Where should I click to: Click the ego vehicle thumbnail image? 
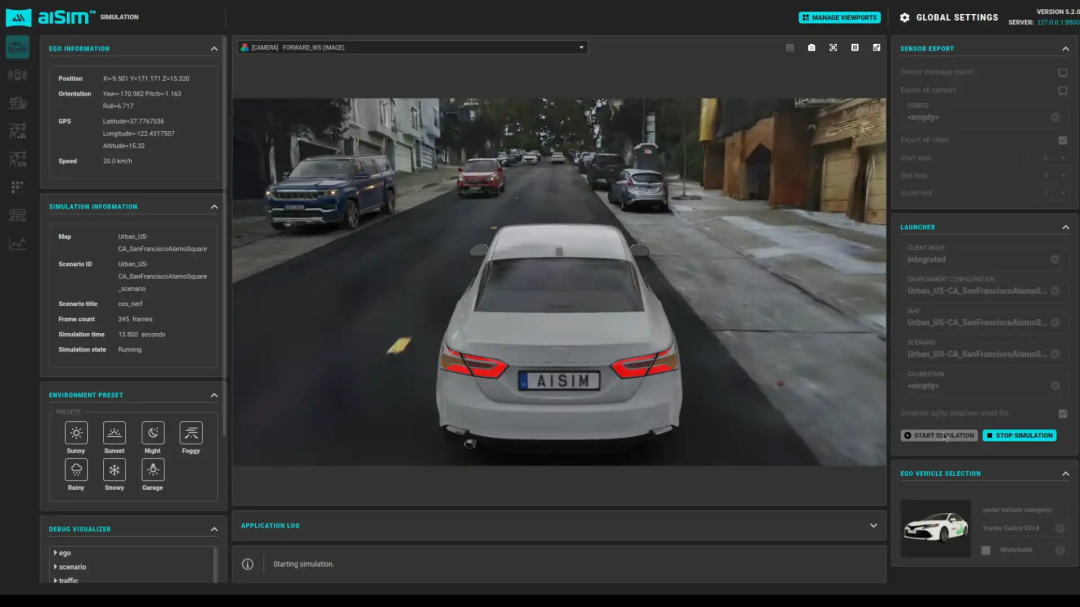click(x=935, y=528)
